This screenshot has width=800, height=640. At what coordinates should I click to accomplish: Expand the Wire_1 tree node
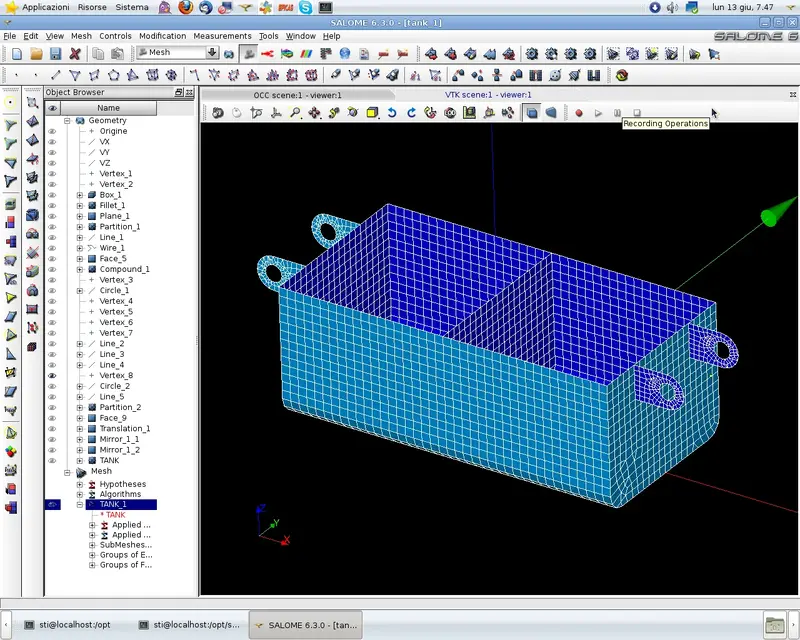pos(80,248)
